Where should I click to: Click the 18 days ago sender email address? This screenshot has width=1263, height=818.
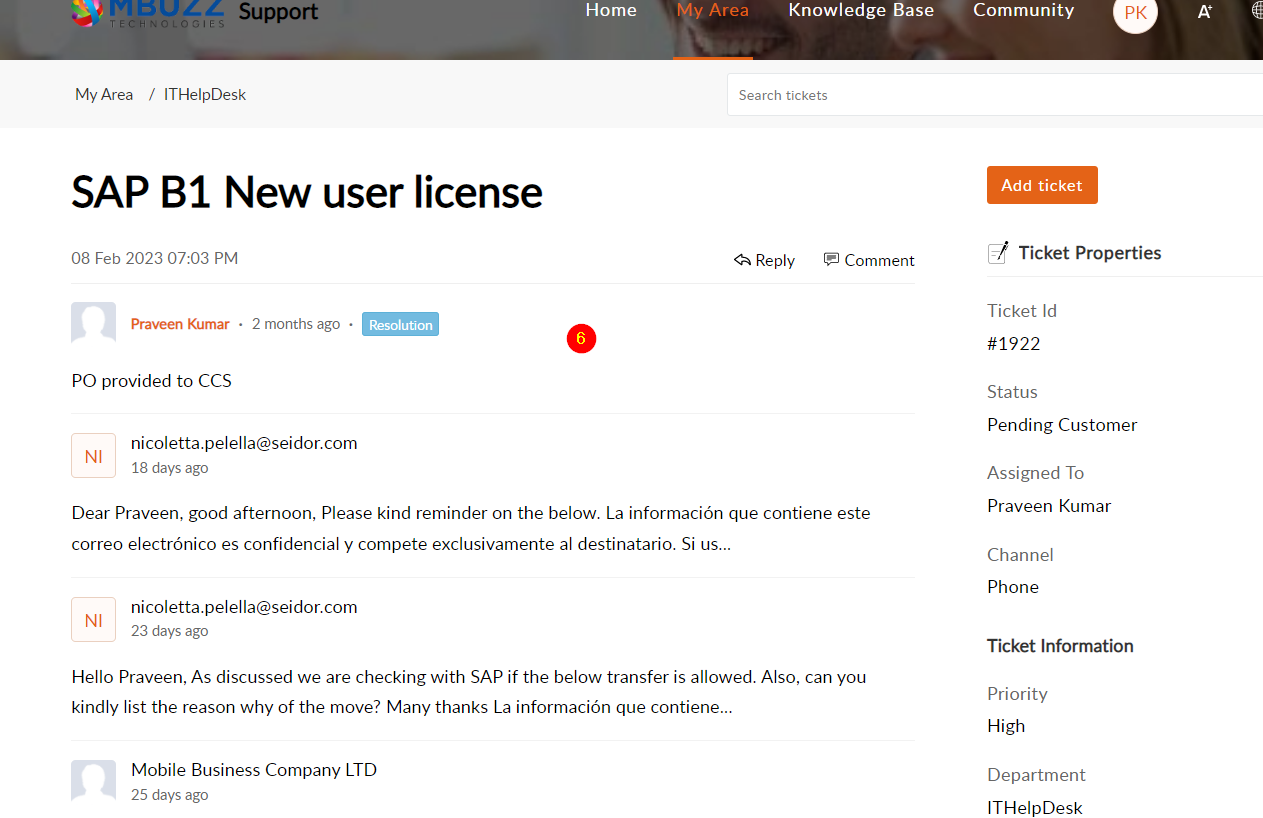point(244,443)
